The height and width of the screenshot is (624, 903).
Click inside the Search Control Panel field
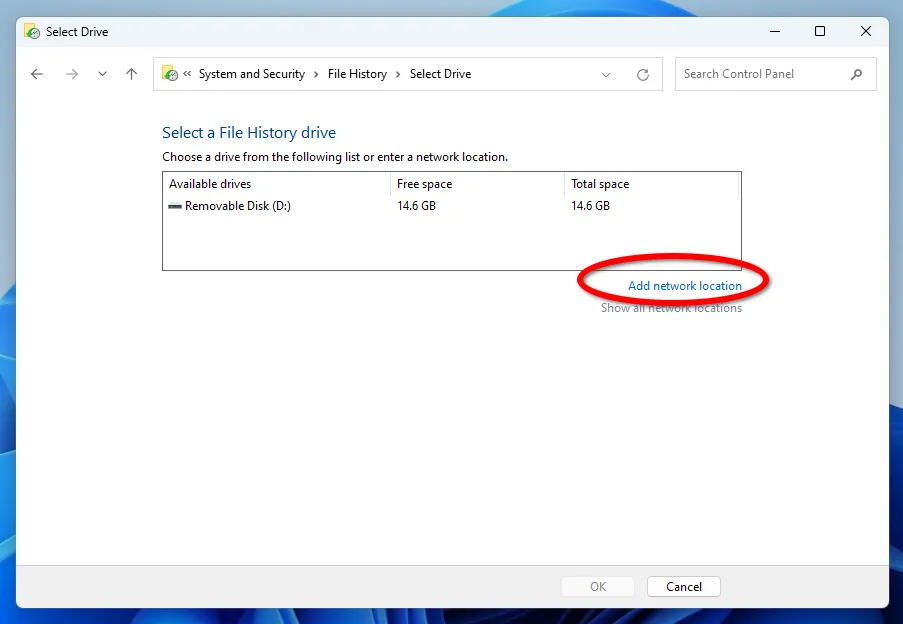click(x=760, y=74)
